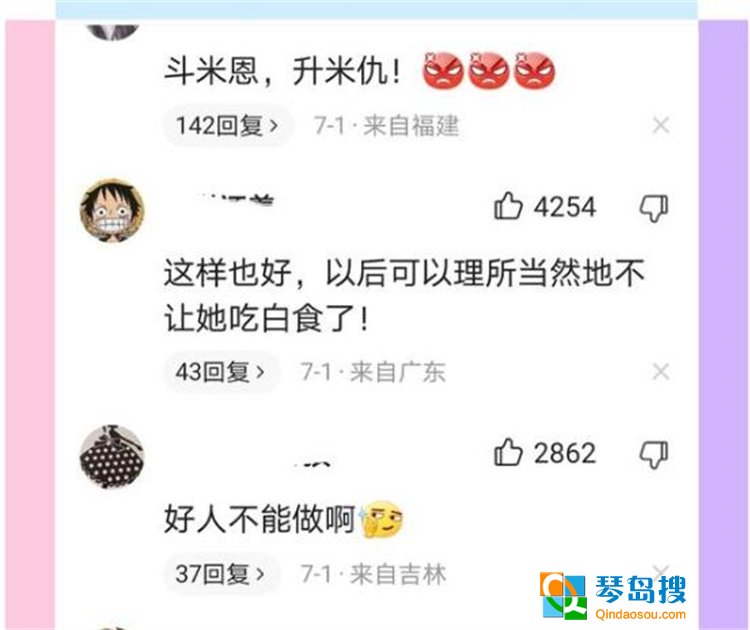Like the comment with 4254 likes
Viewport: 750px width, 630px height.
507,206
